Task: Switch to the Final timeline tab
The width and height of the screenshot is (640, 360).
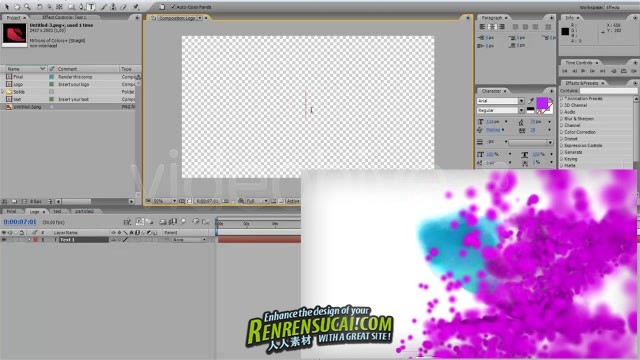Action: (11, 211)
